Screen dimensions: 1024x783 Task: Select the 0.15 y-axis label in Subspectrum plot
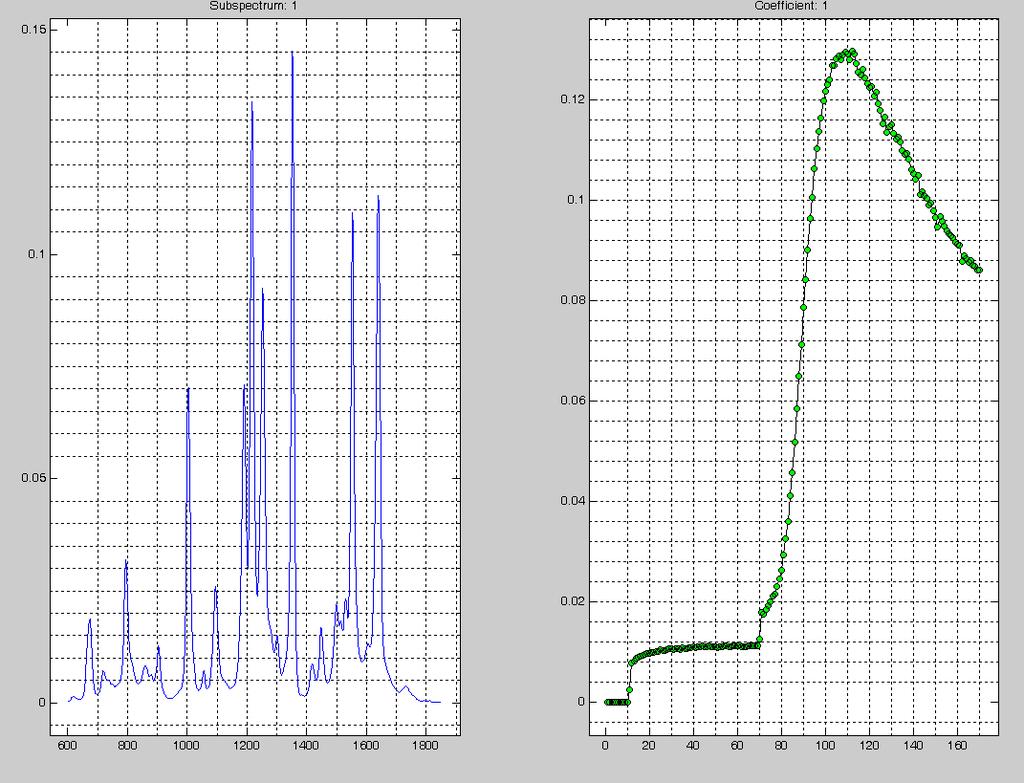click(33, 29)
